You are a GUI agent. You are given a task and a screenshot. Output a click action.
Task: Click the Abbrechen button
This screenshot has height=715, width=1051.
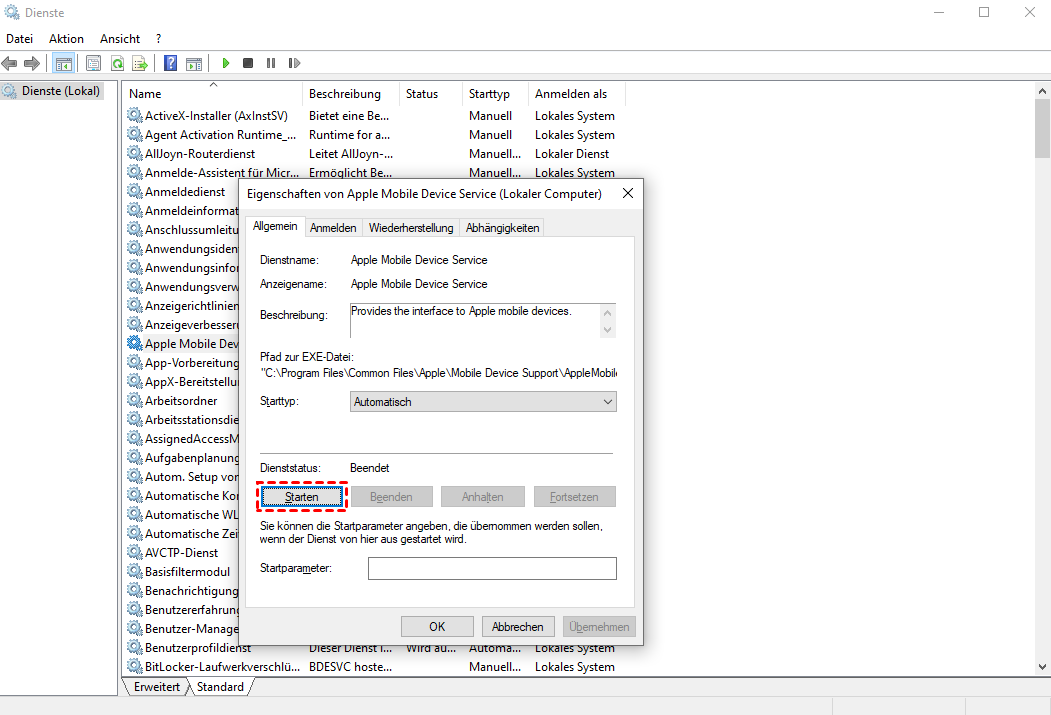518,627
